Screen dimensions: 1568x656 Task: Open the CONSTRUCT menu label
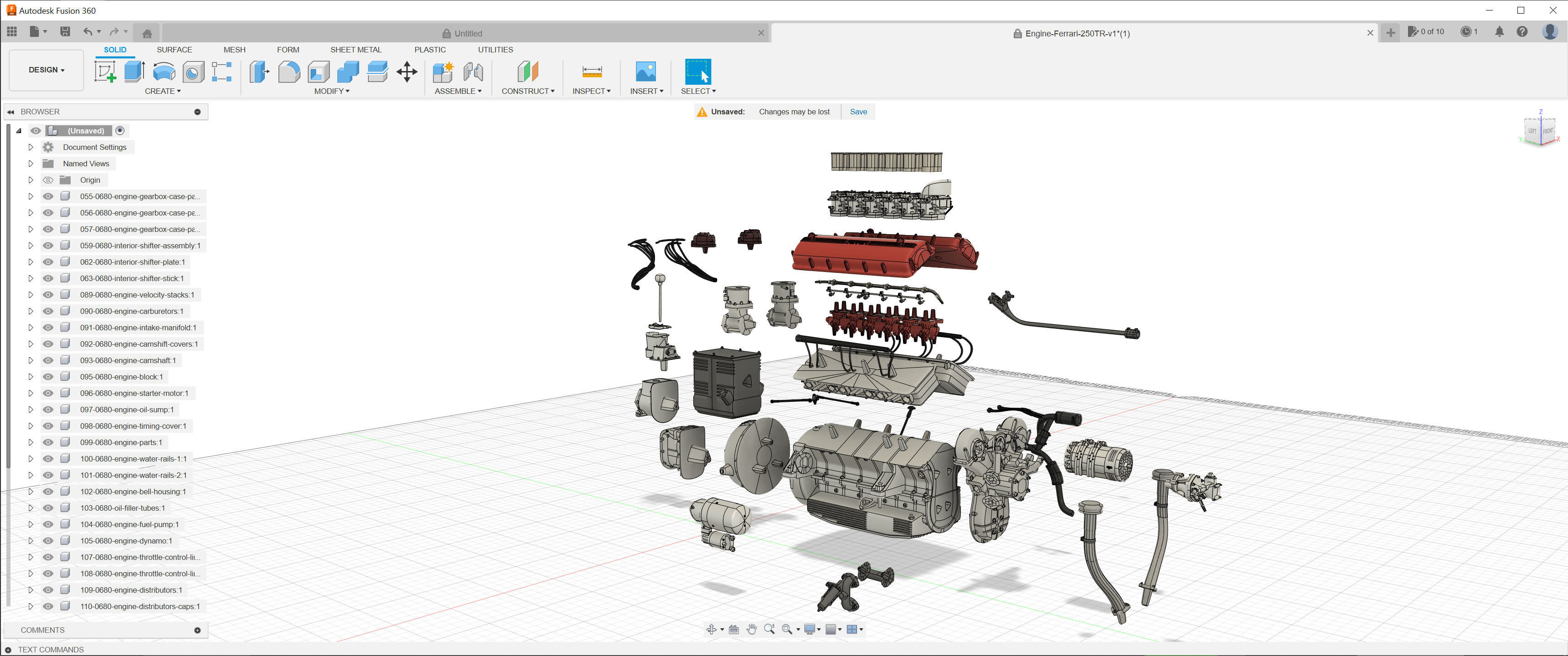click(527, 91)
